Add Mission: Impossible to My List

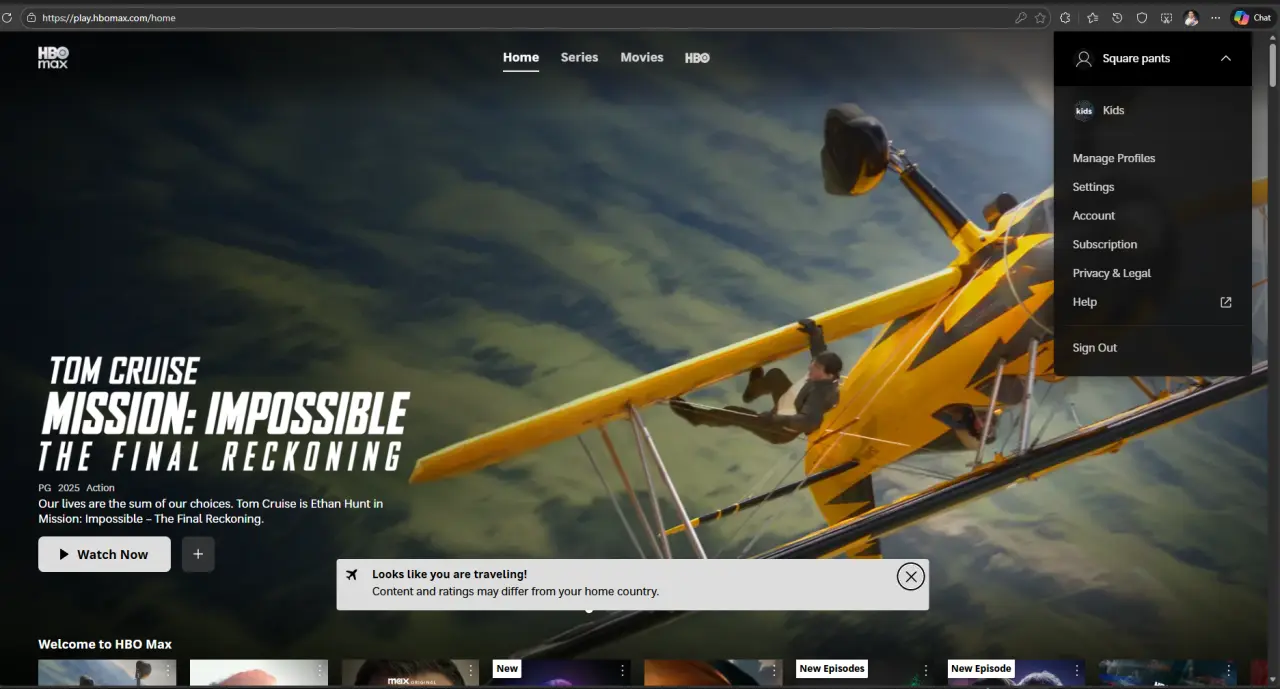[x=198, y=554]
